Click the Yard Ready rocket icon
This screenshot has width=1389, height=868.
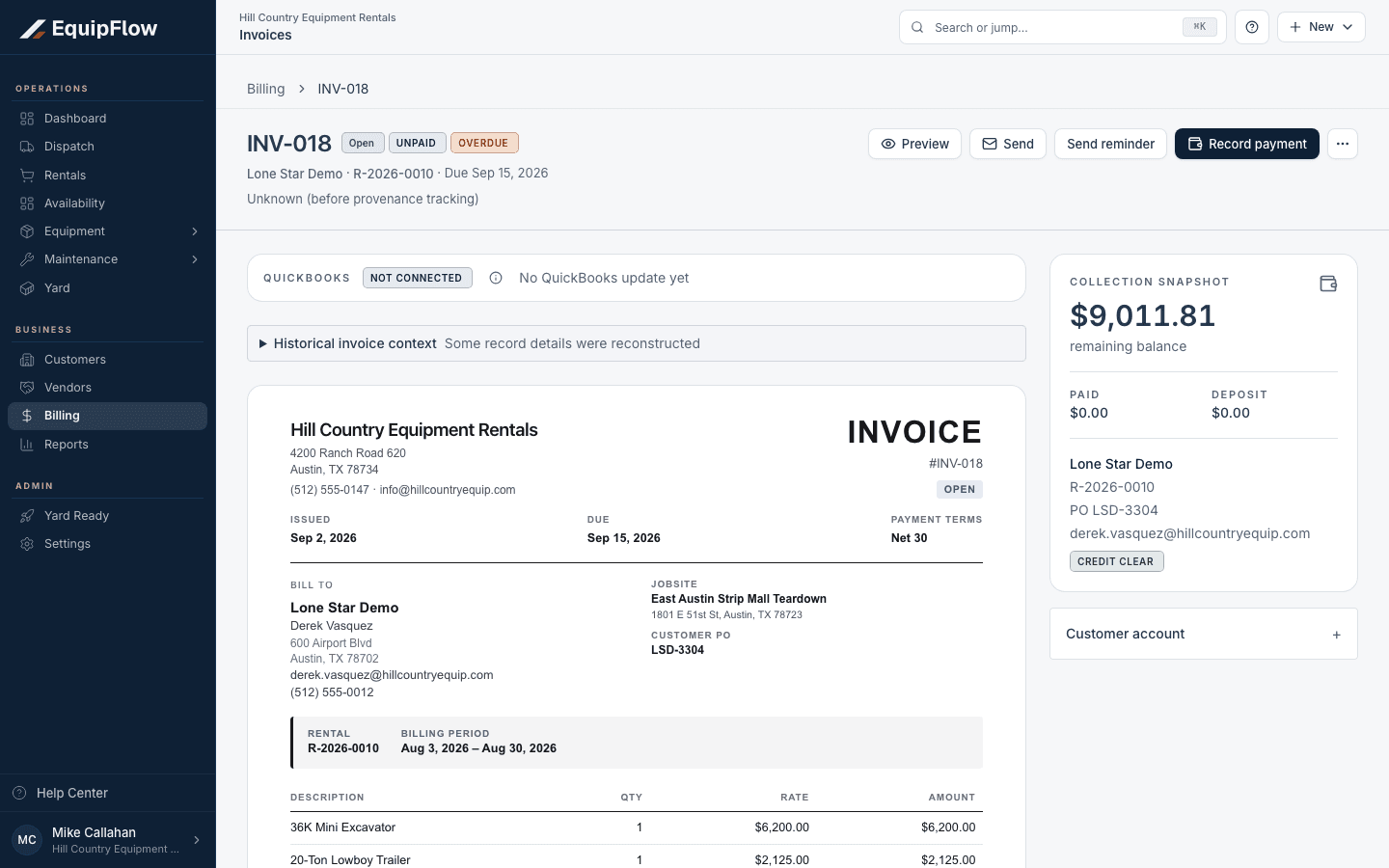[x=27, y=516]
